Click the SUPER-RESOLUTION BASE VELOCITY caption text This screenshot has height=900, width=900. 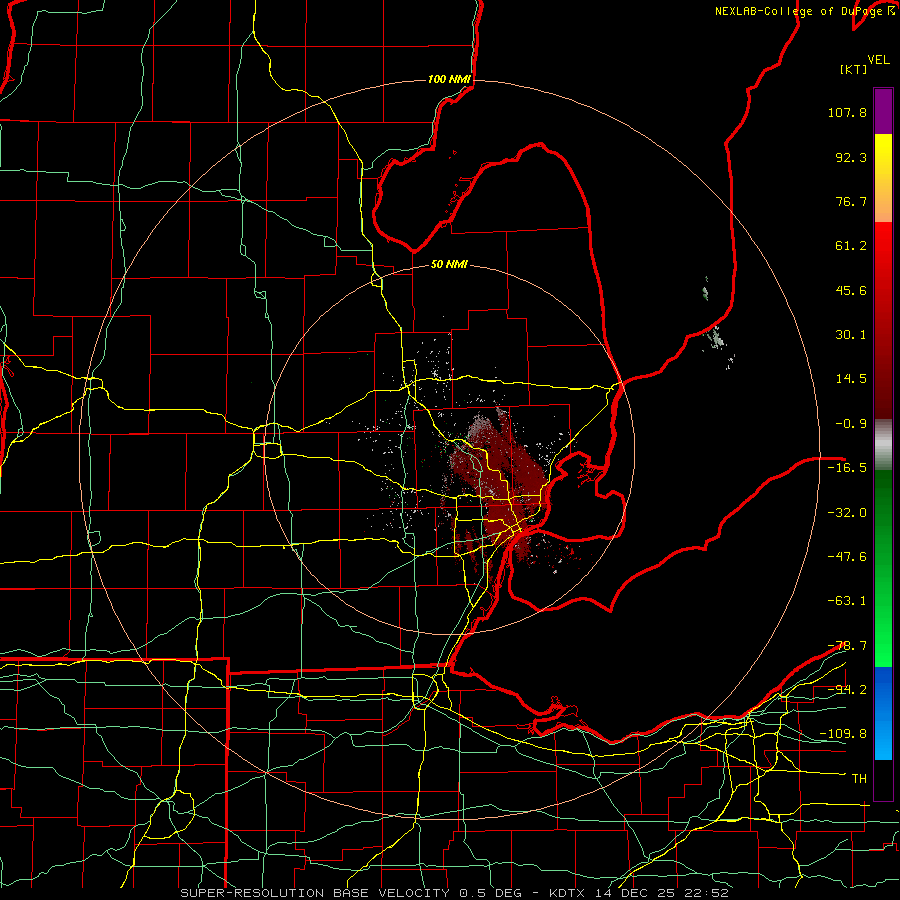(454, 893)
